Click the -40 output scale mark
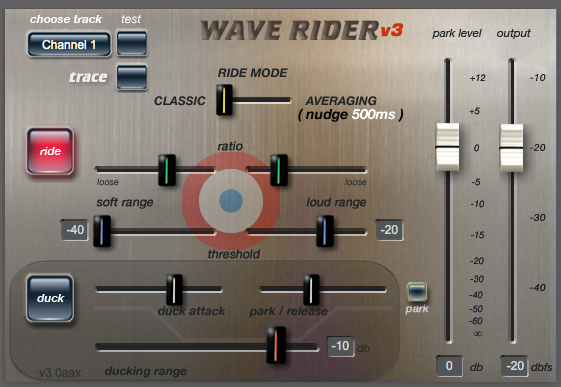This screenshot has height=387, width=561. pos(537,288)
